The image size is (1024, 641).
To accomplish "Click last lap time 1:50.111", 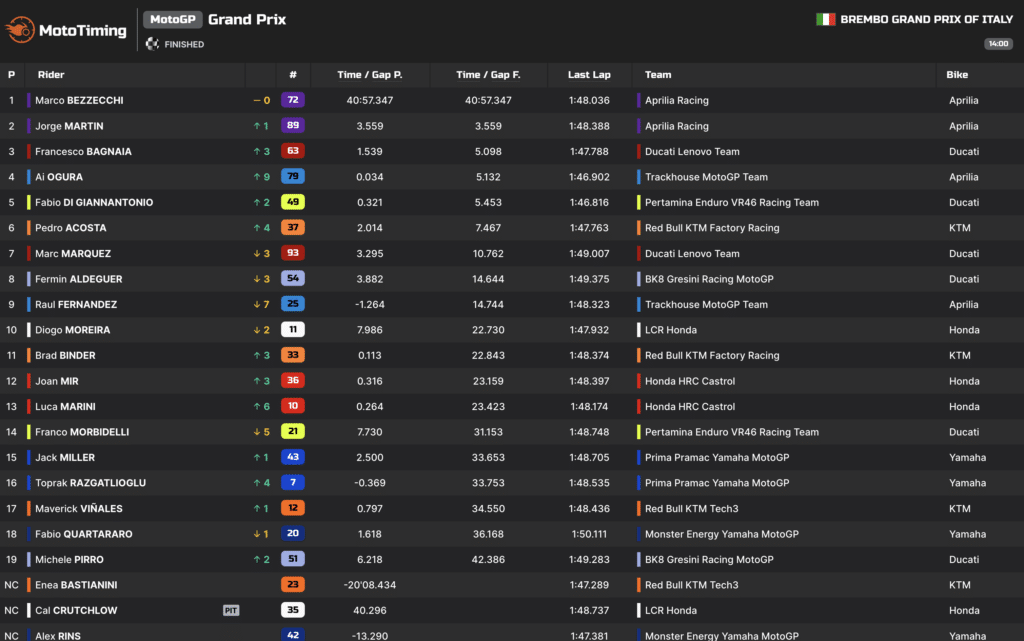I will point(589,534).
